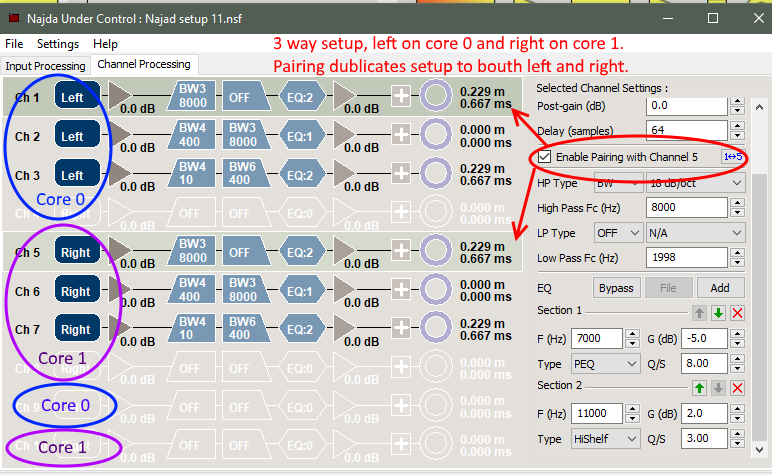Click the settings panel scrollbar down arrow
The image size is (772, 475).
(759, 449)
